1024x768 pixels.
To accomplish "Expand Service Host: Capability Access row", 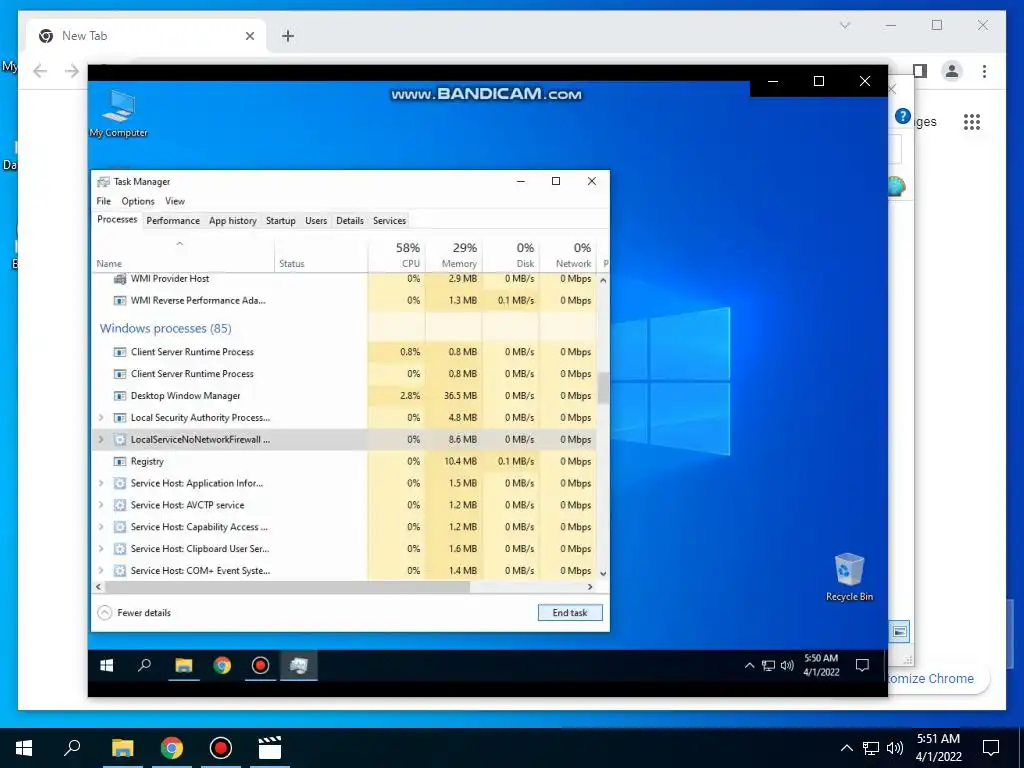I will [x=101, y=527].
